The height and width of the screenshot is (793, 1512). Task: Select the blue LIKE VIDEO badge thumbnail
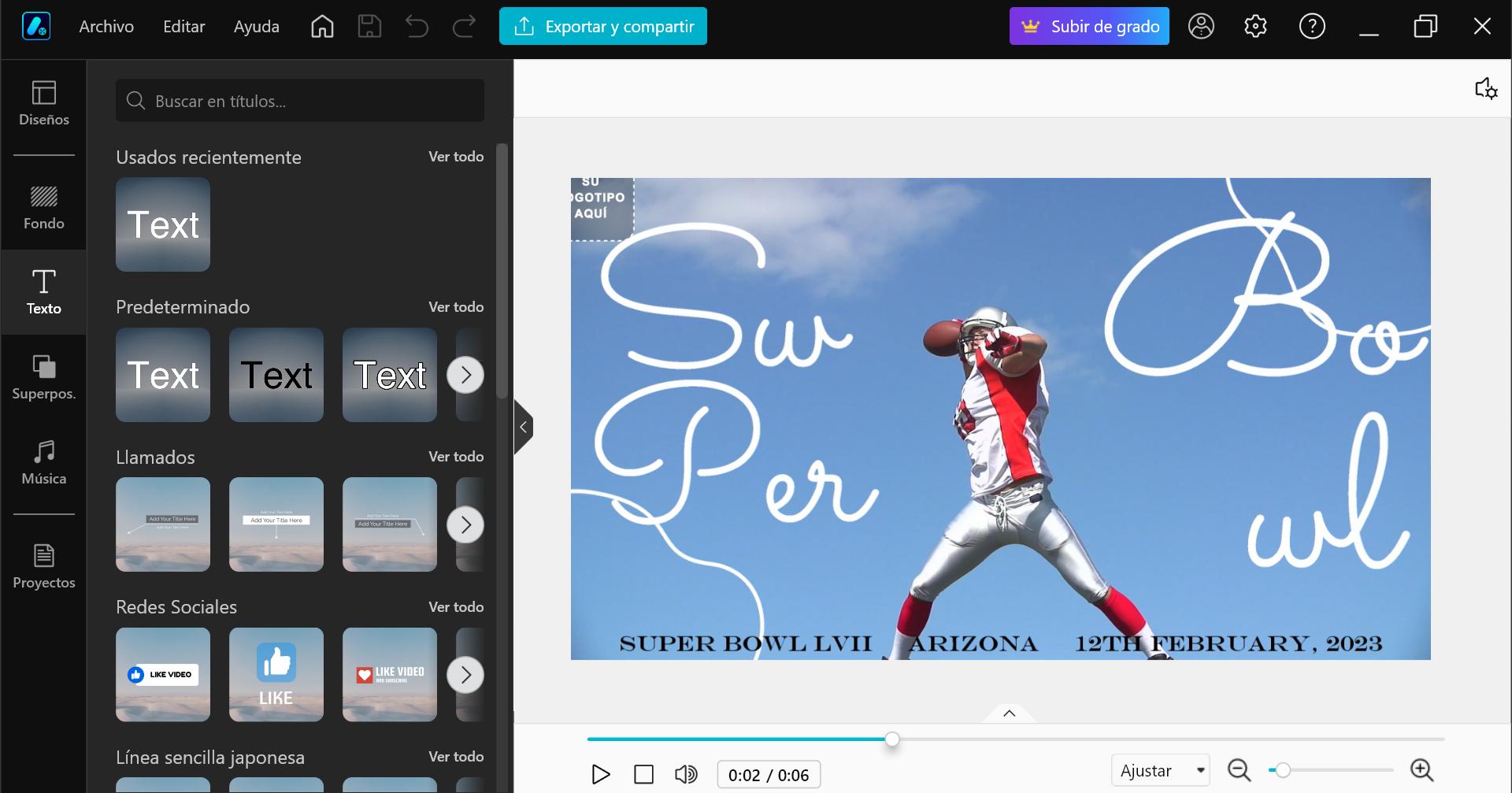point(163,675)
